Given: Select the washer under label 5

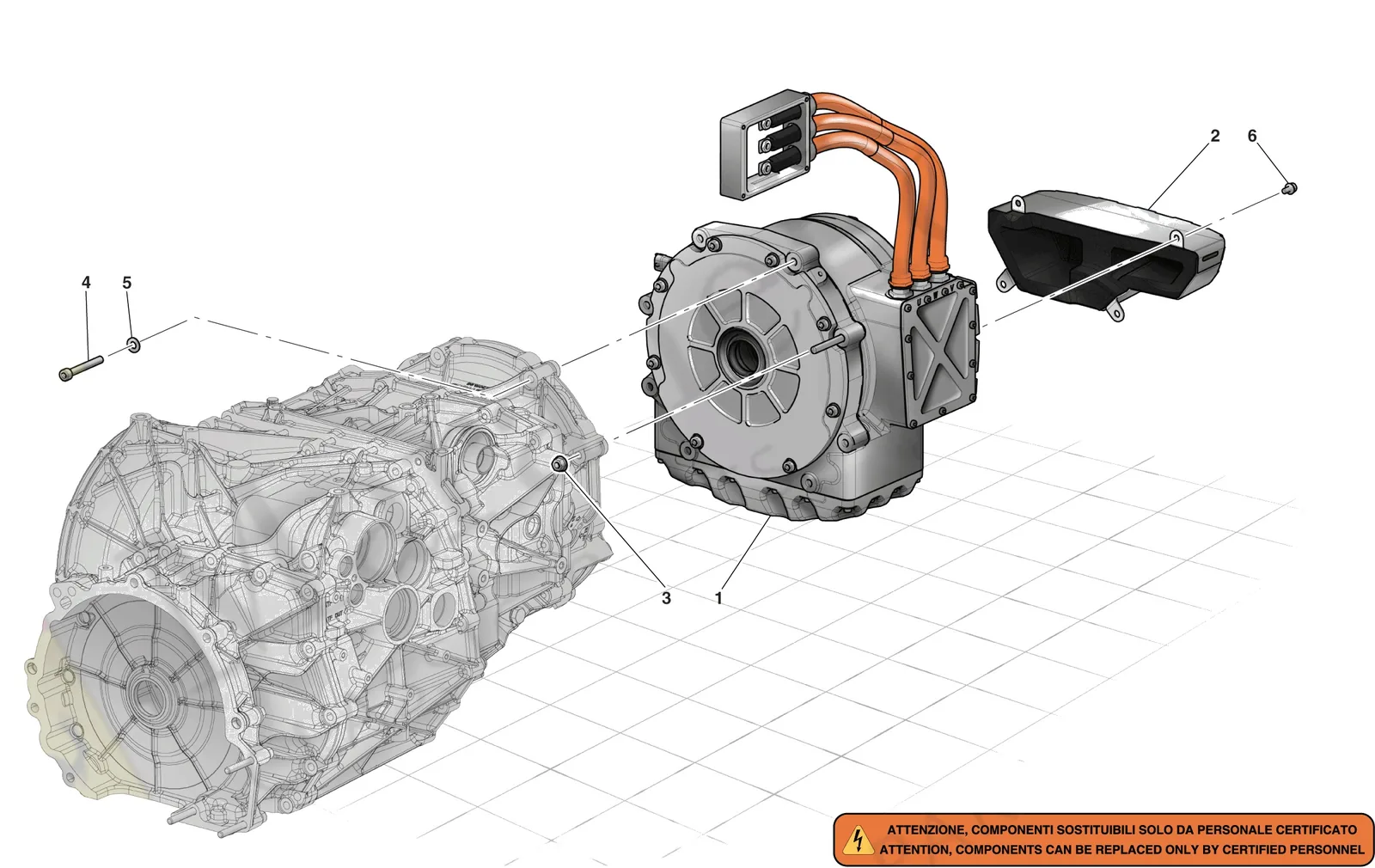Looking at the screenshot, I should pos(134,345).
